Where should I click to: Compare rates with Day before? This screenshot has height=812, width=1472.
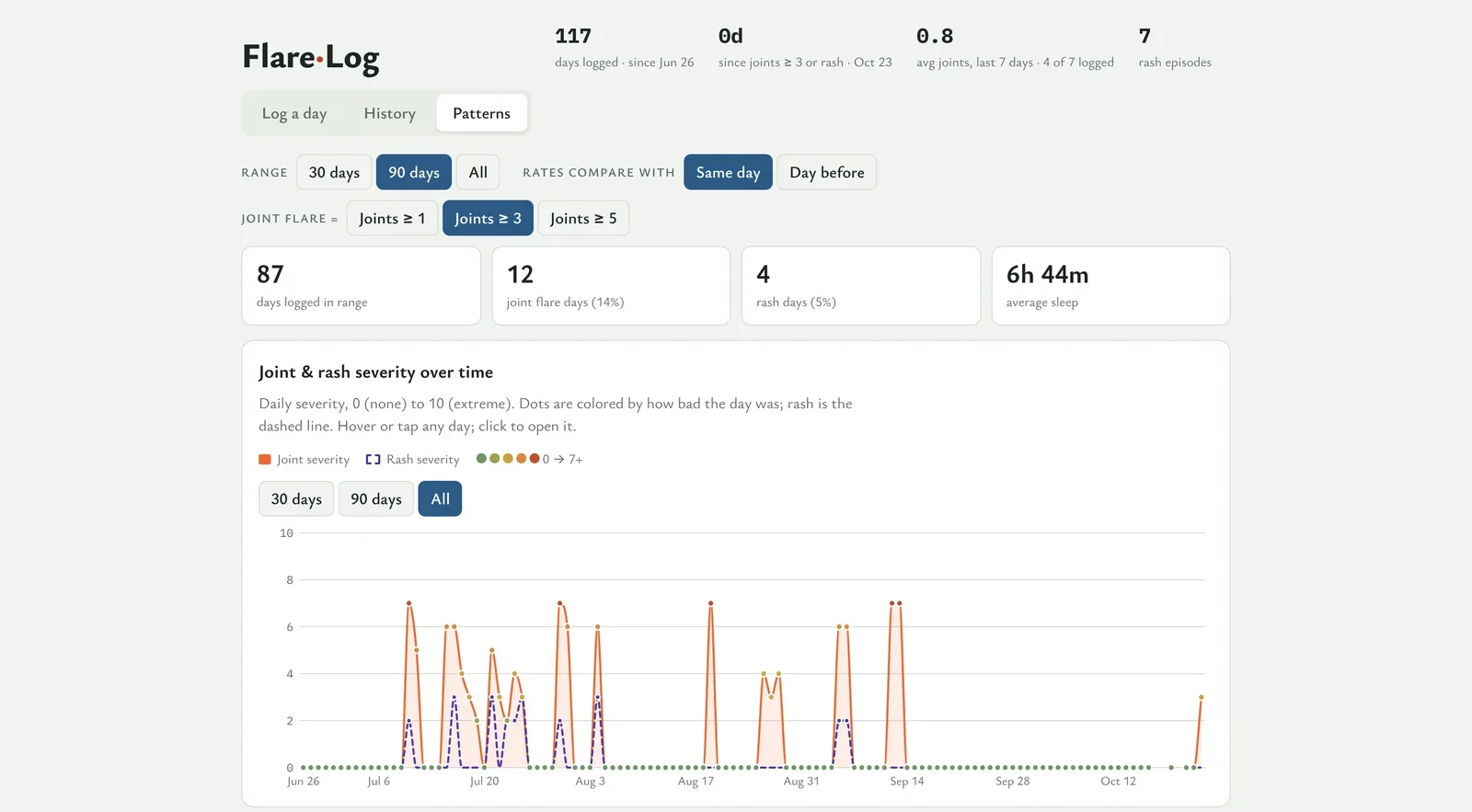pyautogui.click(x=827, y=172)
